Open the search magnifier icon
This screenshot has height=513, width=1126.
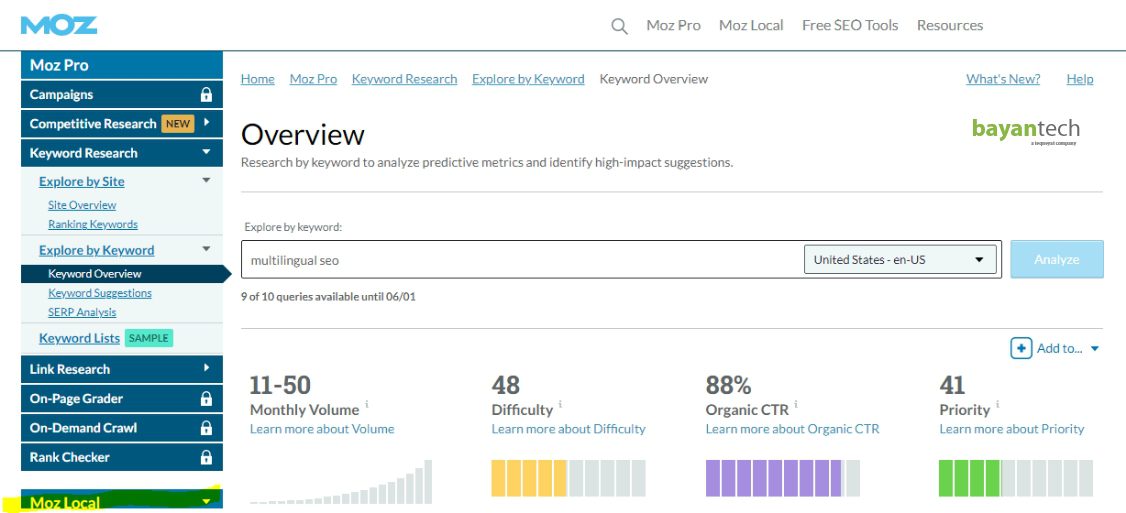tap(619, 27)
